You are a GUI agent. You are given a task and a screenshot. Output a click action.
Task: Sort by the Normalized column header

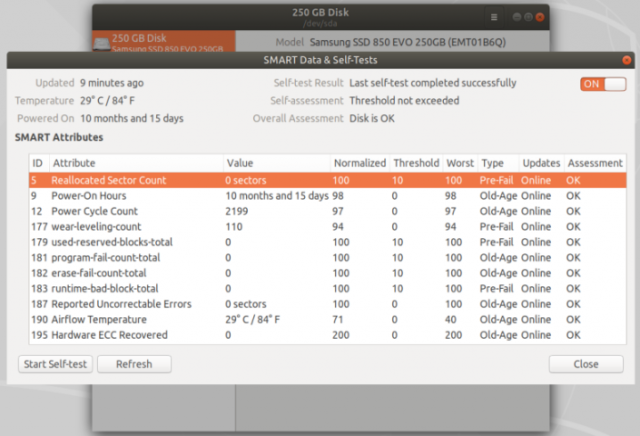(359, 163)
